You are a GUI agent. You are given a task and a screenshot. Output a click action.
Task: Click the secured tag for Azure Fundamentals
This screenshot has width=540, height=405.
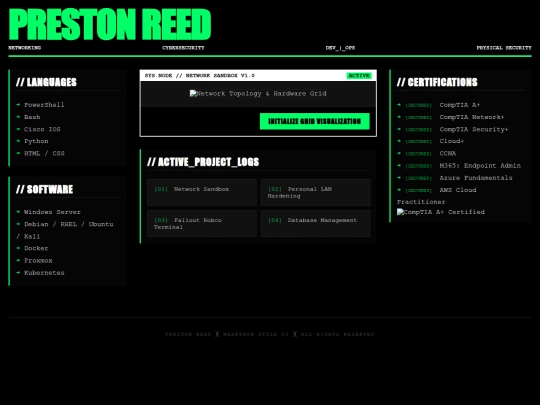point(418,178)
